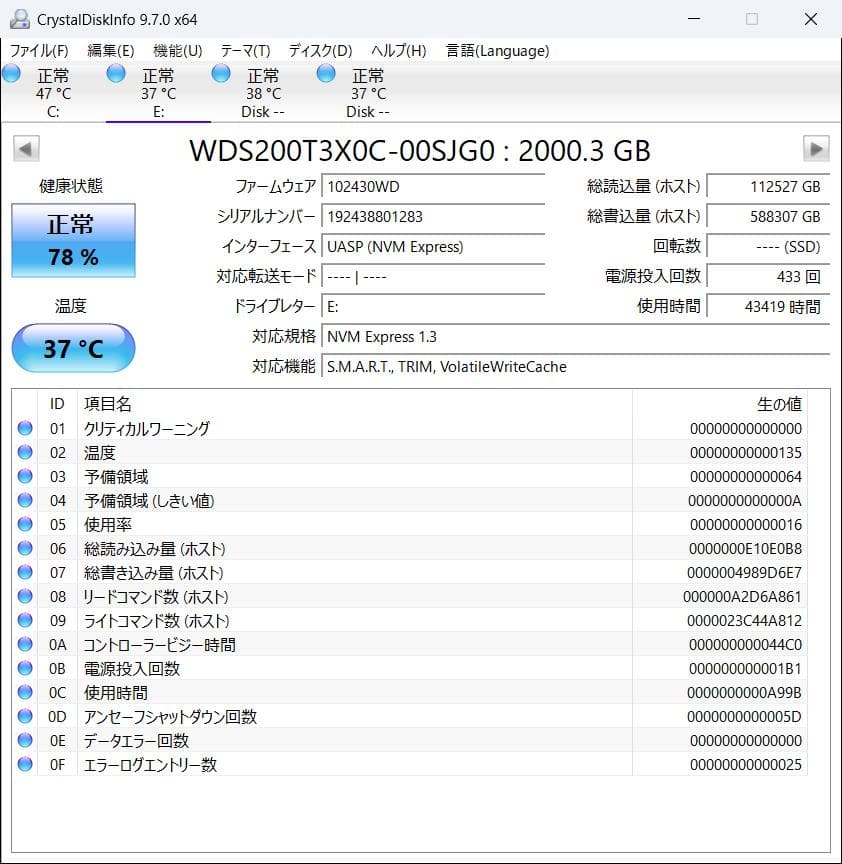842x864 pixels.
Task: Click the right arrow to view next disk
Action: click(x=815, y=150)
